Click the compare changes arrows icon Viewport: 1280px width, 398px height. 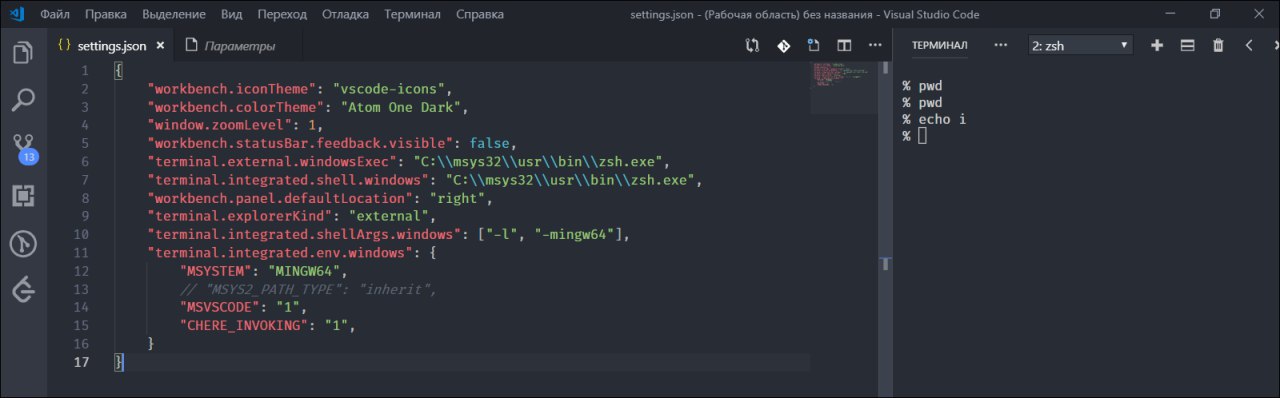point(752,45)
